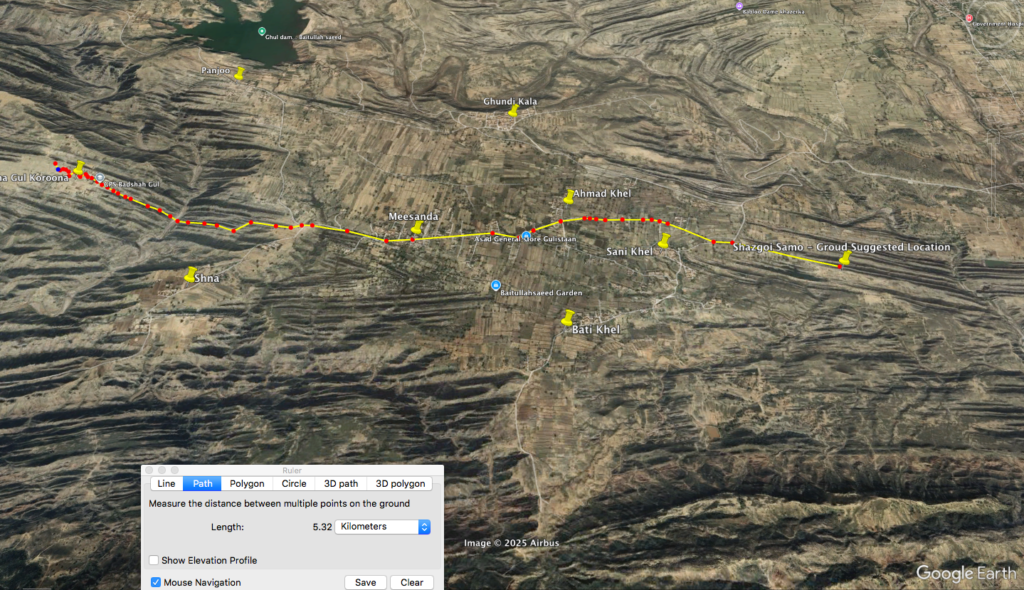Click the Bati Khel yellow pushpin
The image size is (1024, 590).
[x=568, y=318]
